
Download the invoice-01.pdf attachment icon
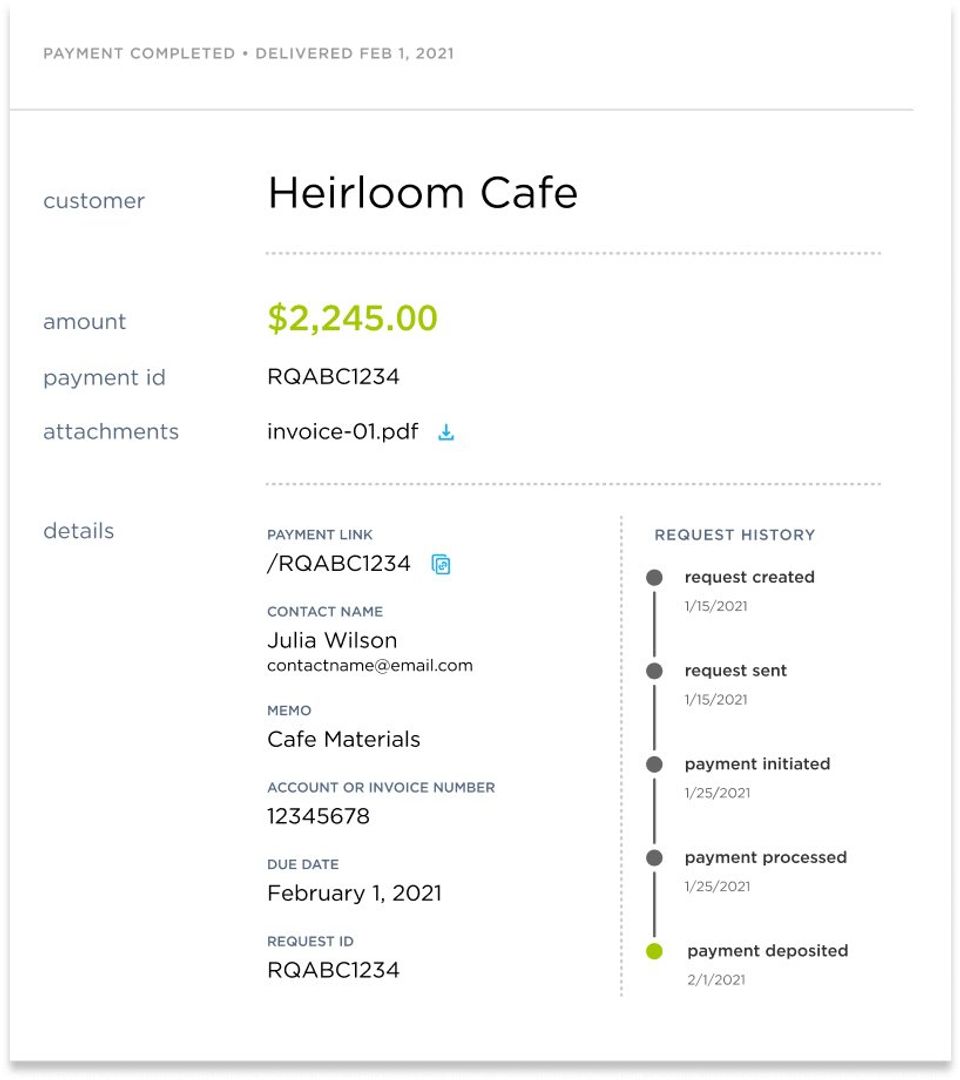tap(446, 433)
